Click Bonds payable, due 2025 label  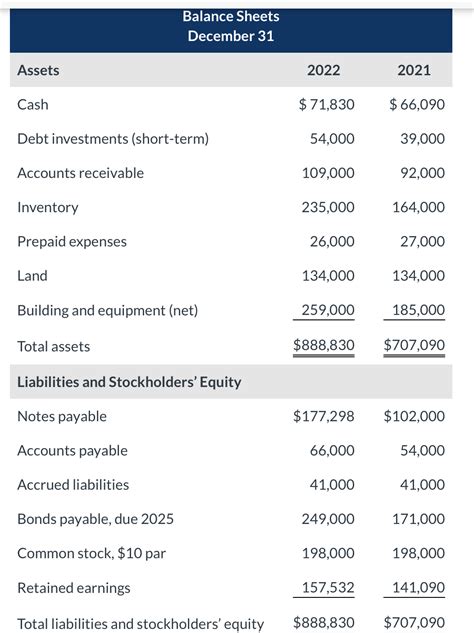(95, 519)
